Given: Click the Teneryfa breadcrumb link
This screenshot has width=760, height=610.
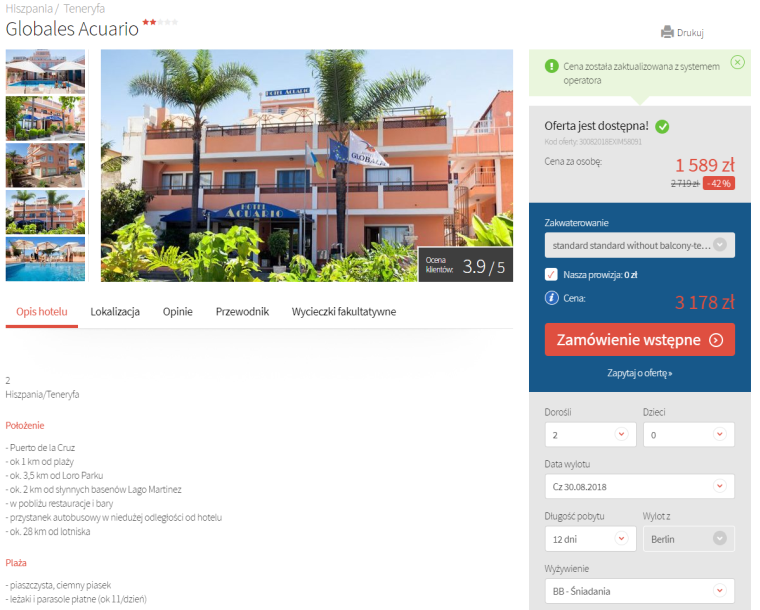Looking at the screenshot, I should pyautogui.click(x=84, y=8).
